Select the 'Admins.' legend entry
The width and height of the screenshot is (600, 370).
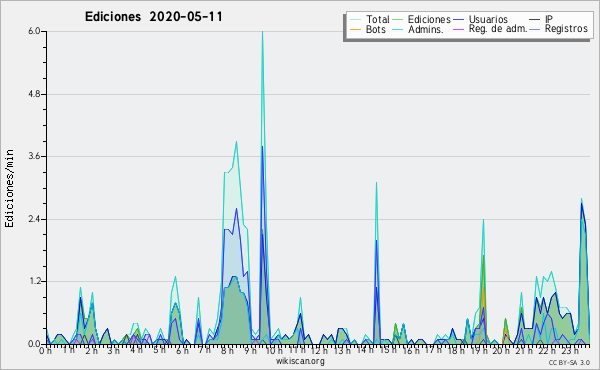(418, 29)
